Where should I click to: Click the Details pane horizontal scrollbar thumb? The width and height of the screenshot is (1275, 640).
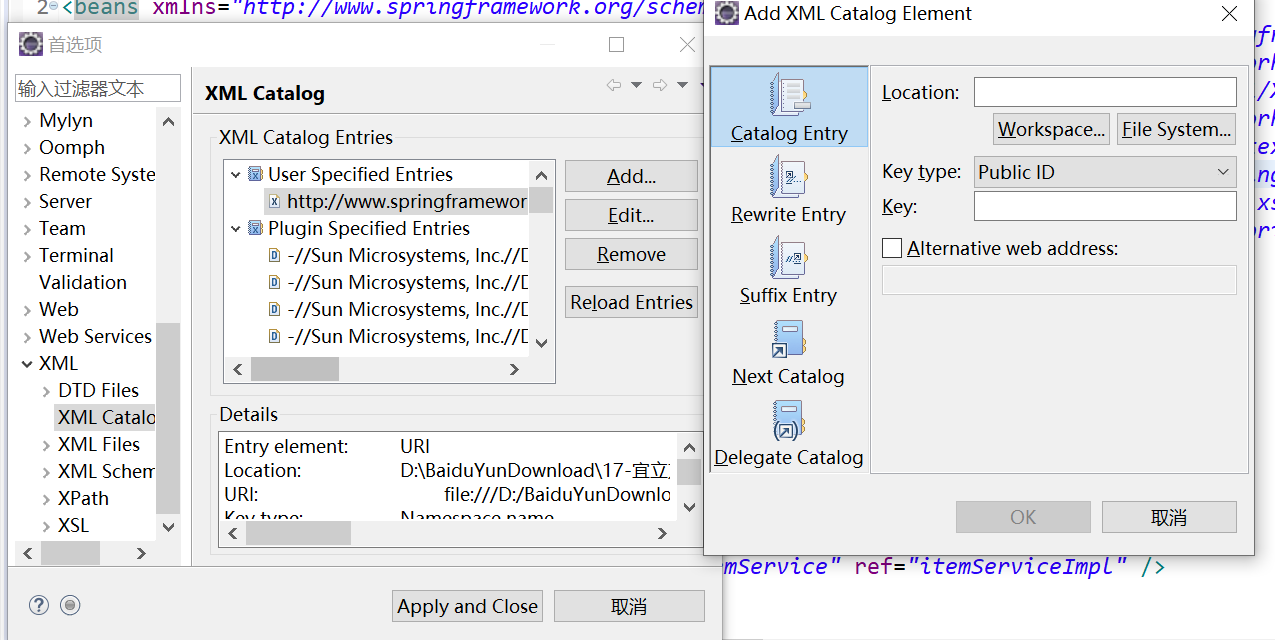click(x=298, y=533)
